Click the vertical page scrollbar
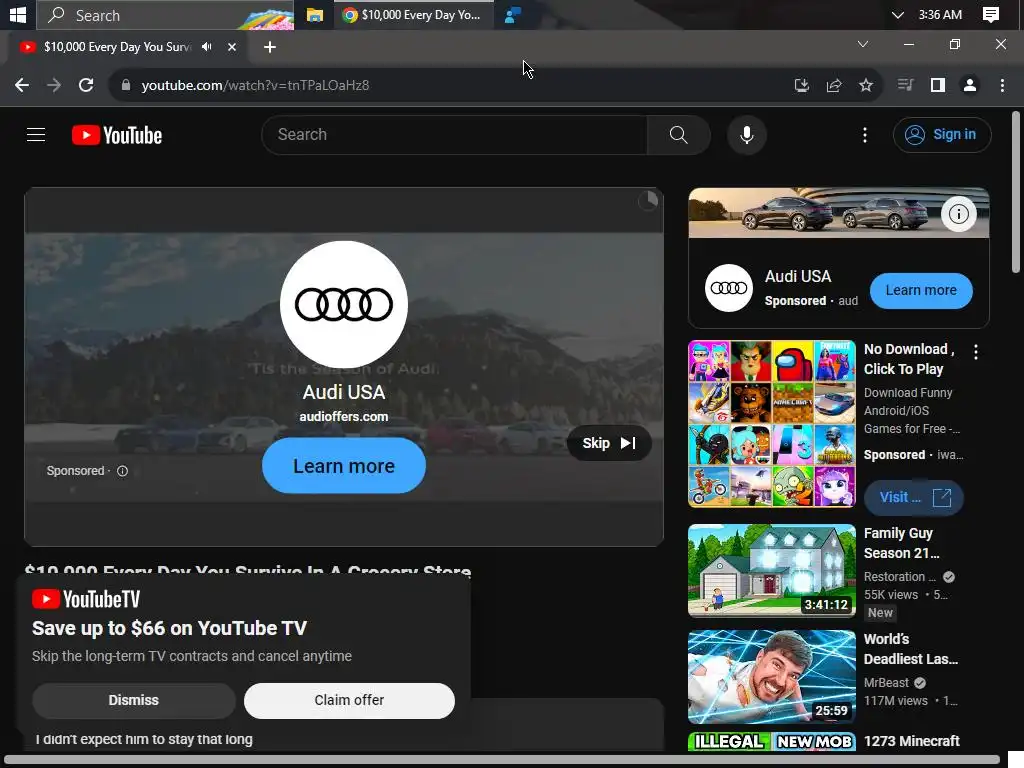The height and width of the screenshot is (768, 1024). [x=1016, y=192]
